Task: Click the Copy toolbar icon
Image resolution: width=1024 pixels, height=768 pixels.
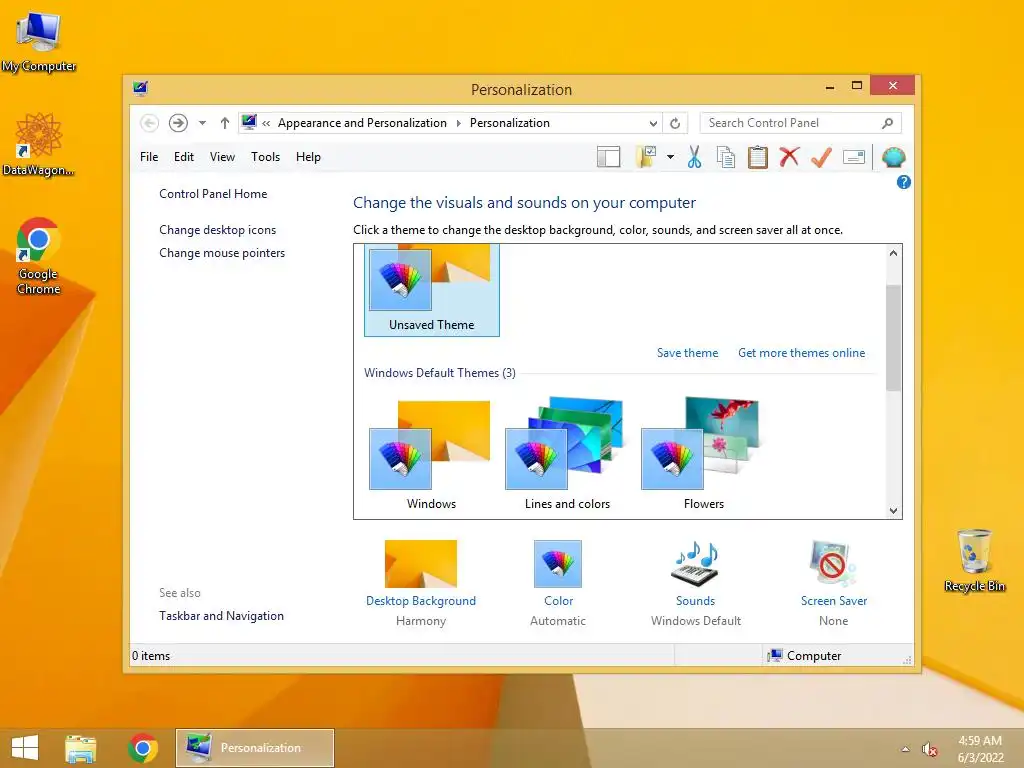Action: click(x=726, y=157)
